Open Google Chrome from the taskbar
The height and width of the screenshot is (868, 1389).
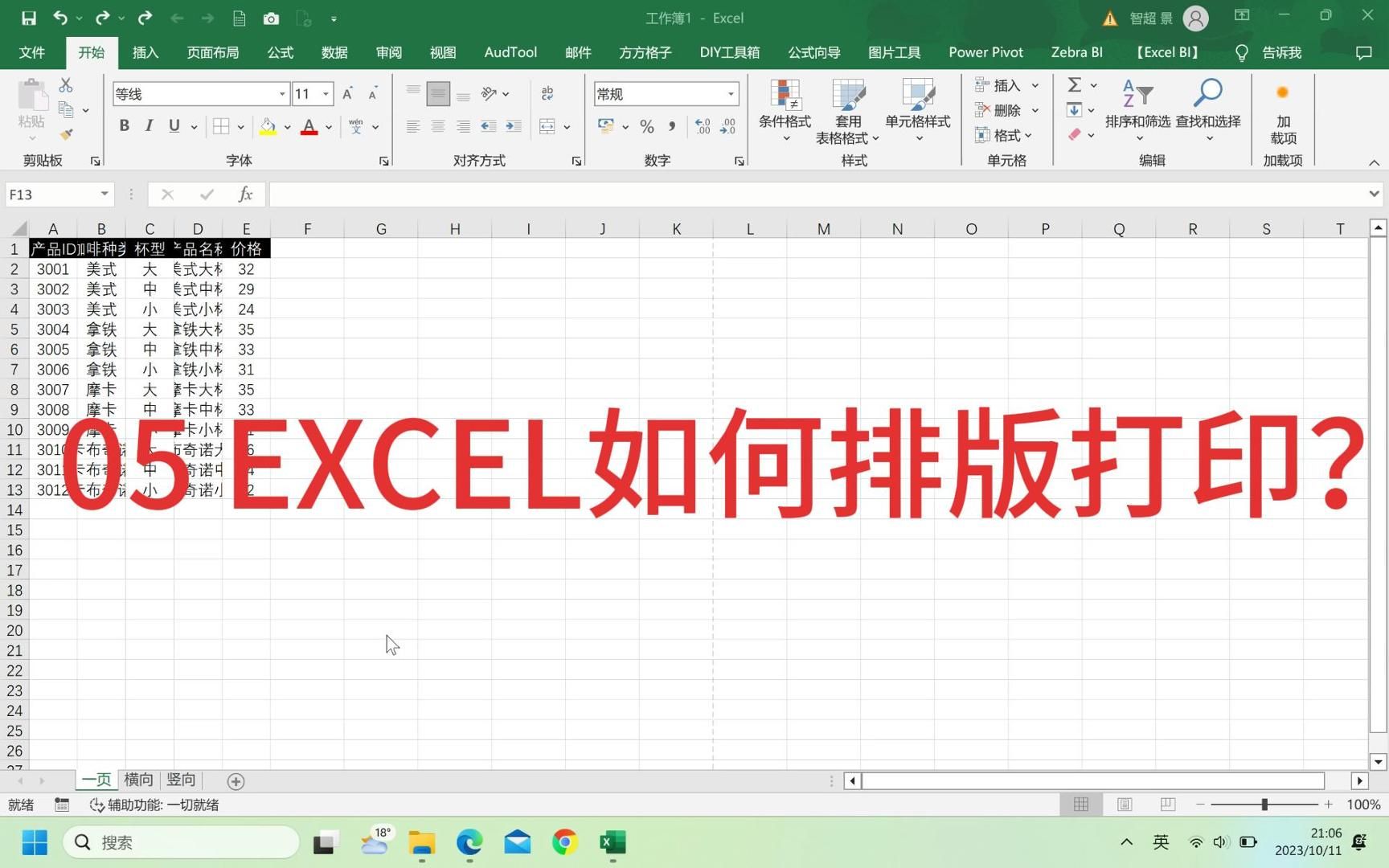click(x=565, y=842)
